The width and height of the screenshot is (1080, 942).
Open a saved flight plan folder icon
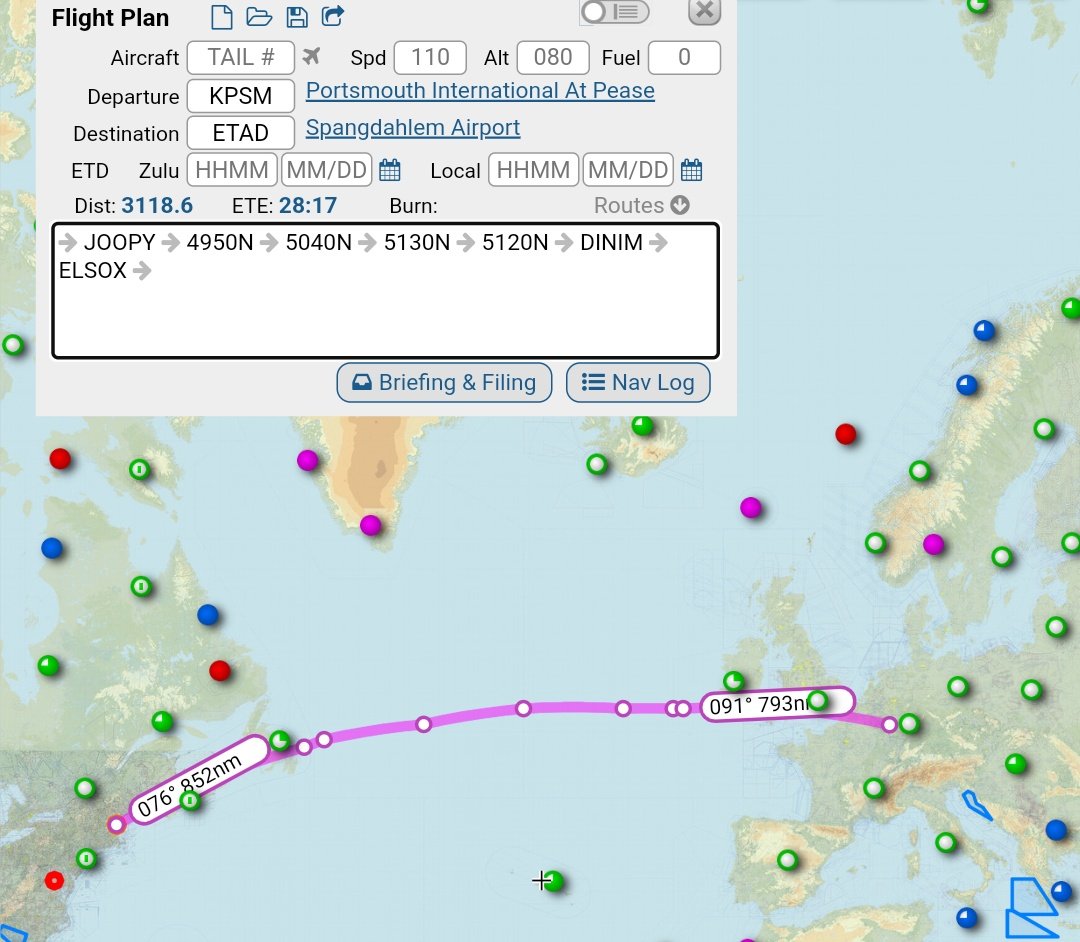259,17
